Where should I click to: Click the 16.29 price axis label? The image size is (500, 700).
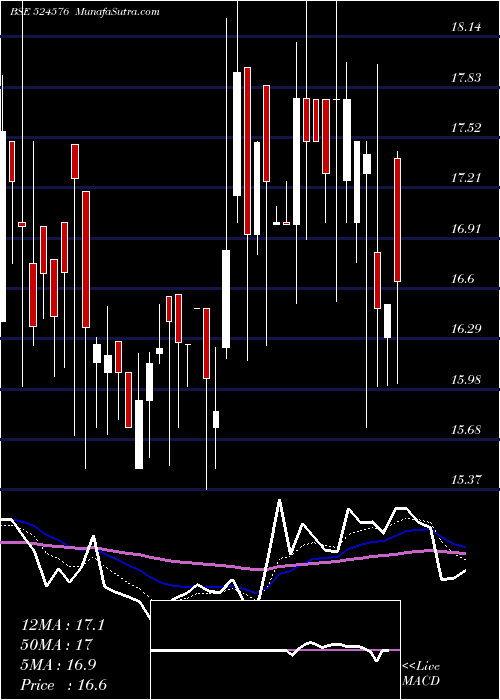tap(466, 329)
